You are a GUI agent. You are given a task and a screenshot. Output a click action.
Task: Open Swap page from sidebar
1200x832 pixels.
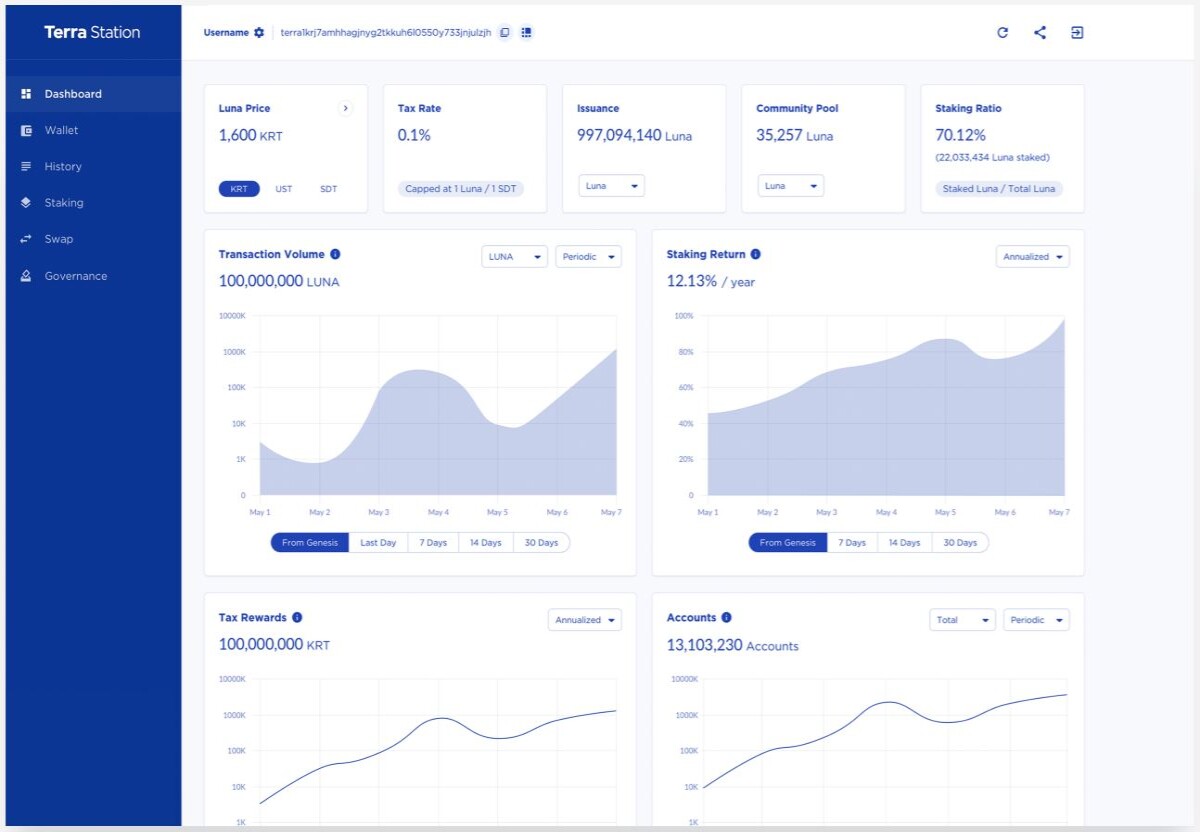coord(93,239)
